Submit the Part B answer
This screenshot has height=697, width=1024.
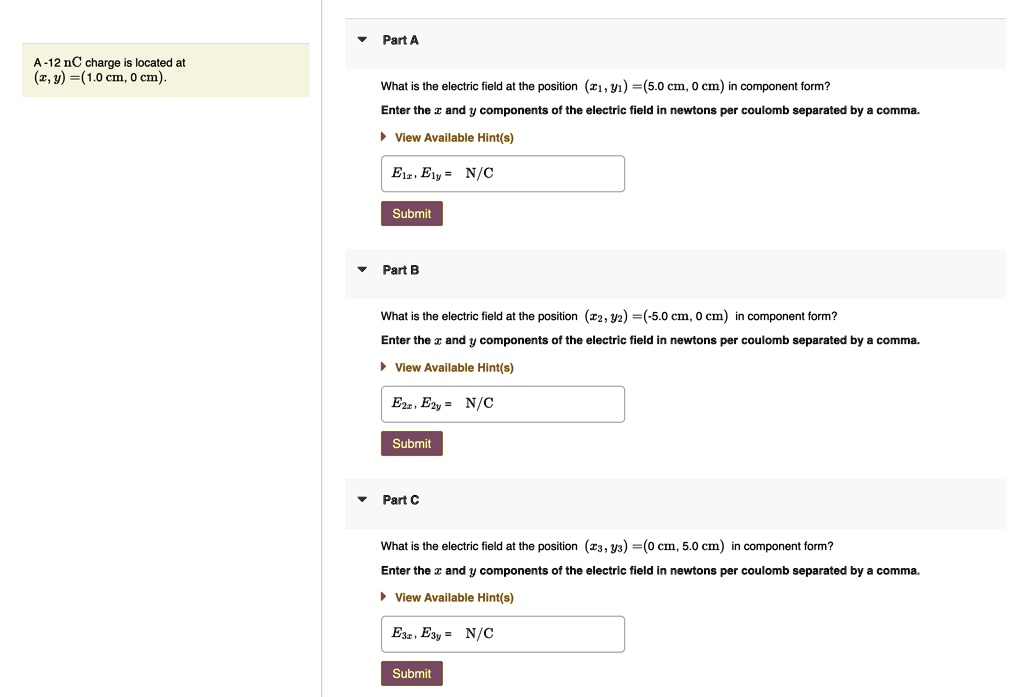tap(411, 444)
